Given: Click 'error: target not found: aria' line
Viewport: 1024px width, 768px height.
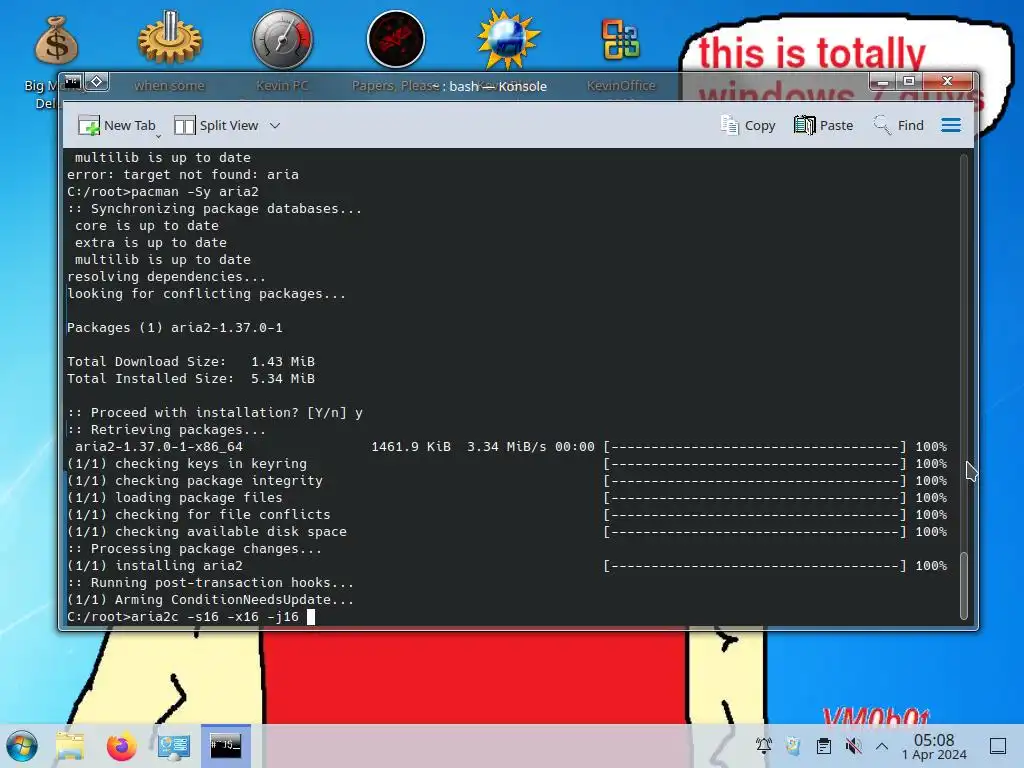Looking at the screenshot, I should click(183, 174).
